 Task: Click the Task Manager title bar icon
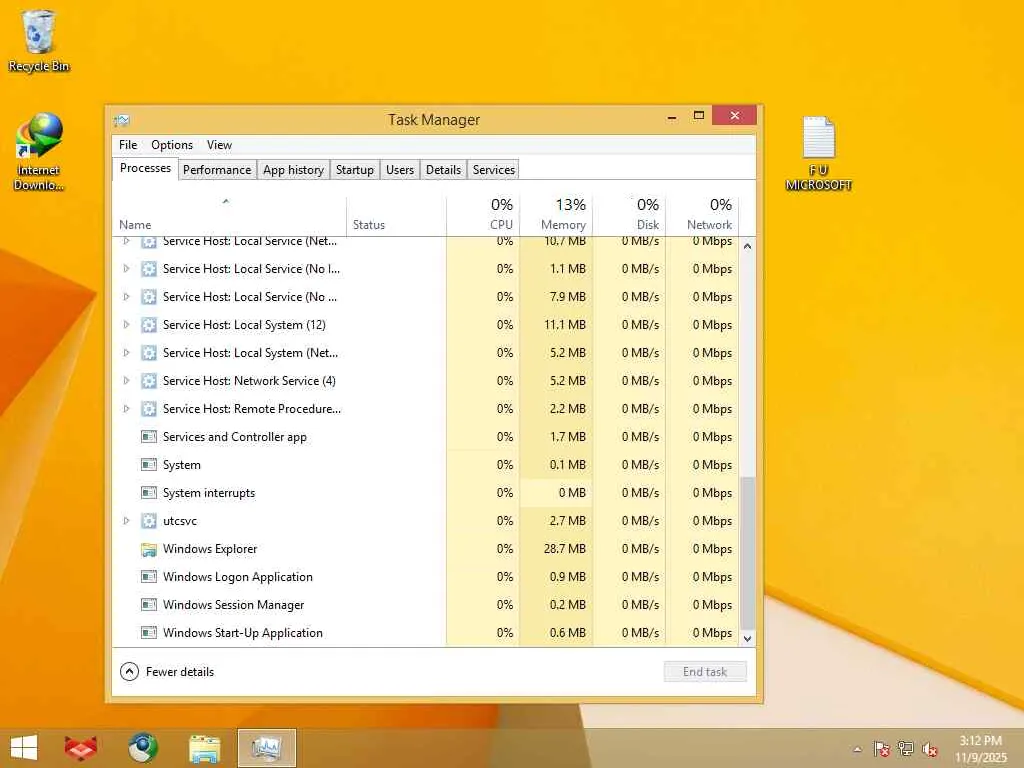[122, 120]
